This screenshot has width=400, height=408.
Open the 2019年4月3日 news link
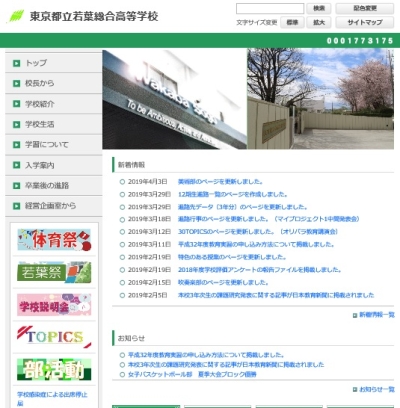[220, 182]
